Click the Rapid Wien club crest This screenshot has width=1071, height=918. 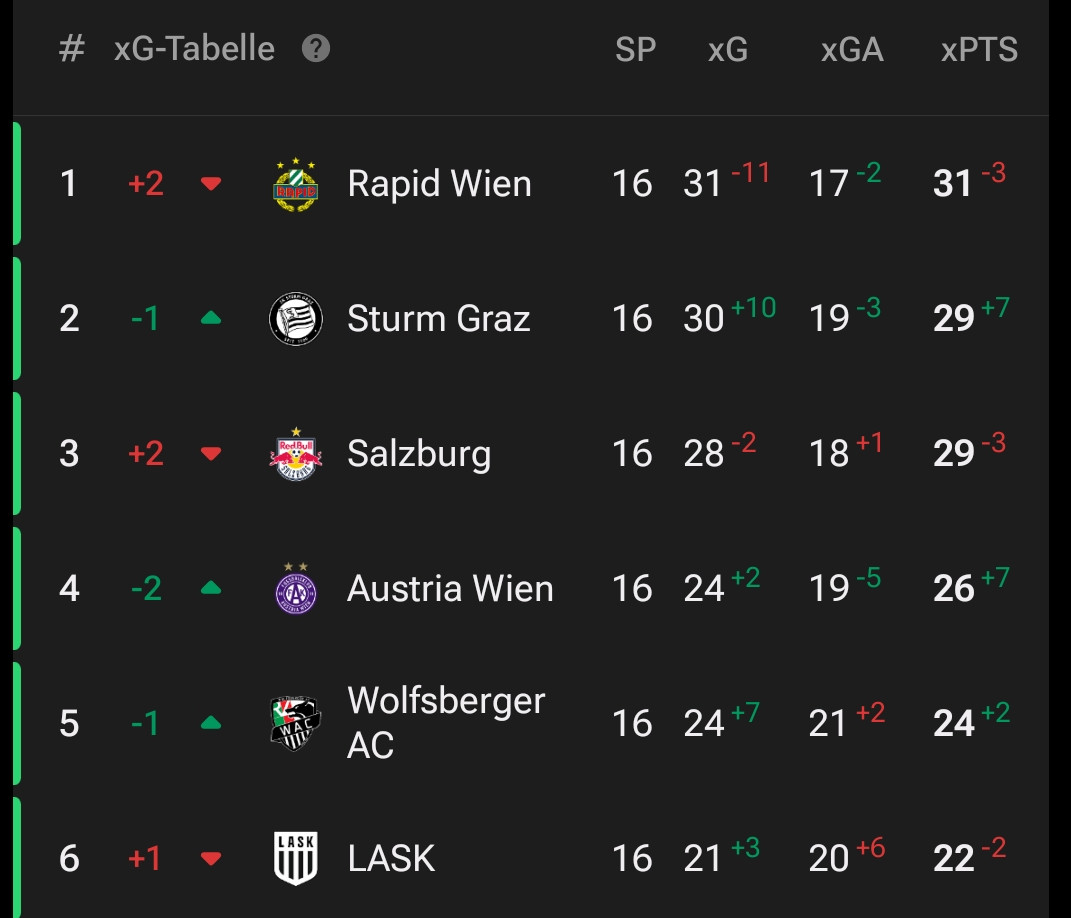click(x=296, y=184)
